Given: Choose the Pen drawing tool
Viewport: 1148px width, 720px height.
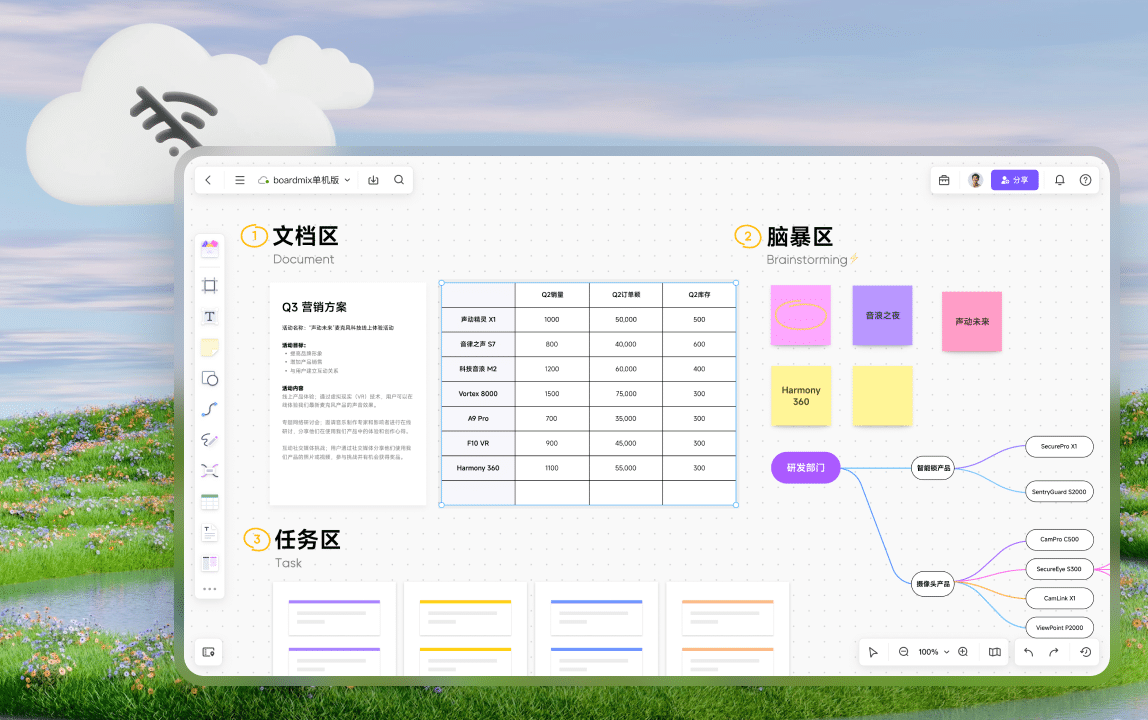Looking at the screenshot, I should 209,439.
